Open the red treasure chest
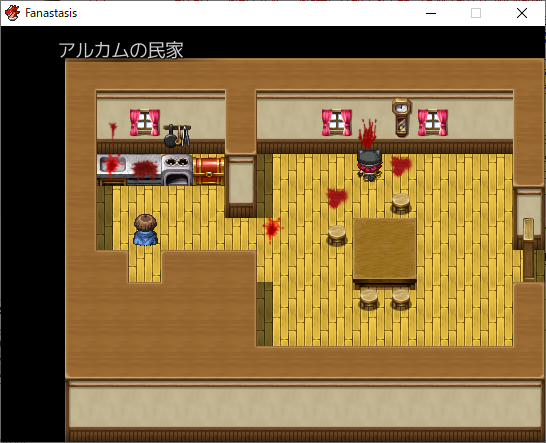 tap(209, 171)
